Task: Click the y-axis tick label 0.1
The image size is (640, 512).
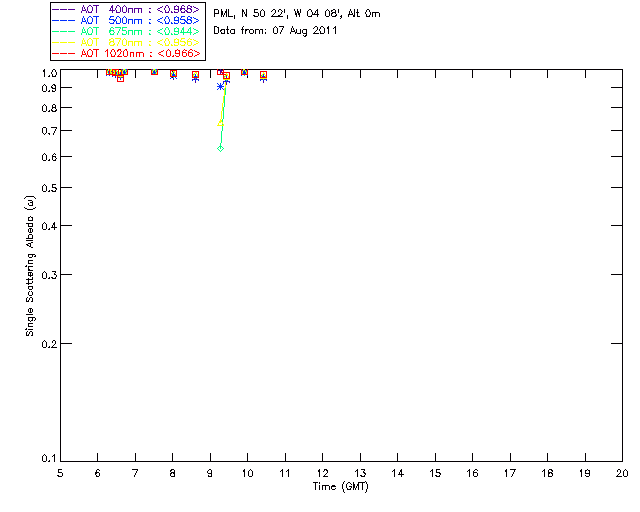Action: 49,459
